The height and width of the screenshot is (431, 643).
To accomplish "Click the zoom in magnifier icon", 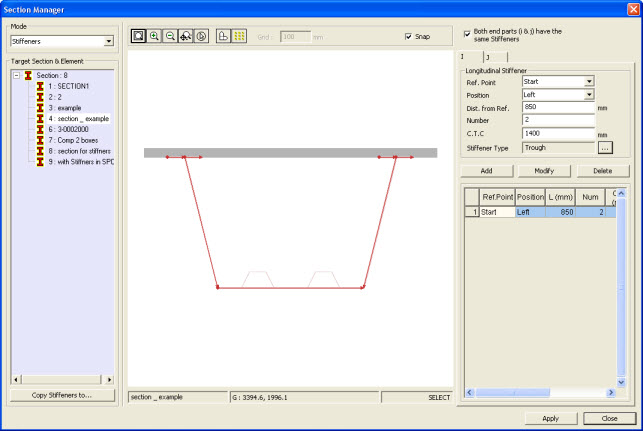I will coord(155,35).
